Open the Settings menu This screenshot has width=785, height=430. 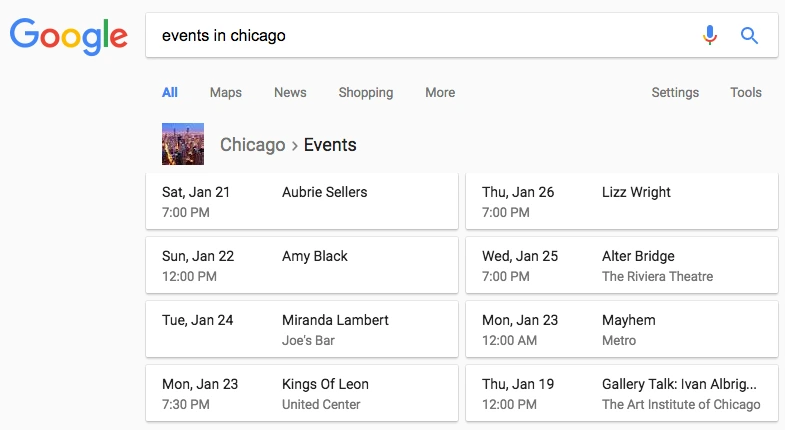point(675,92)
